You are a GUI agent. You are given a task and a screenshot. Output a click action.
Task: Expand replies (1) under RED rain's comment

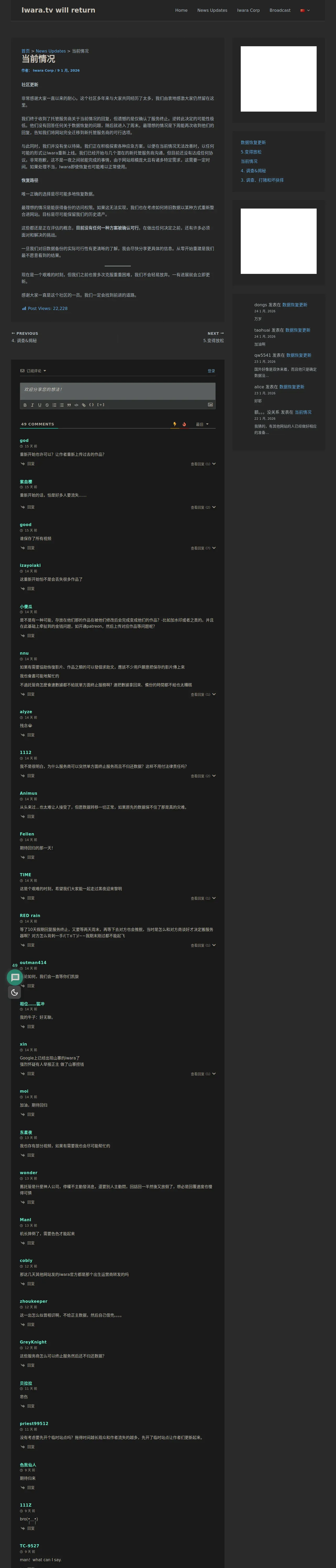(203, 945)
